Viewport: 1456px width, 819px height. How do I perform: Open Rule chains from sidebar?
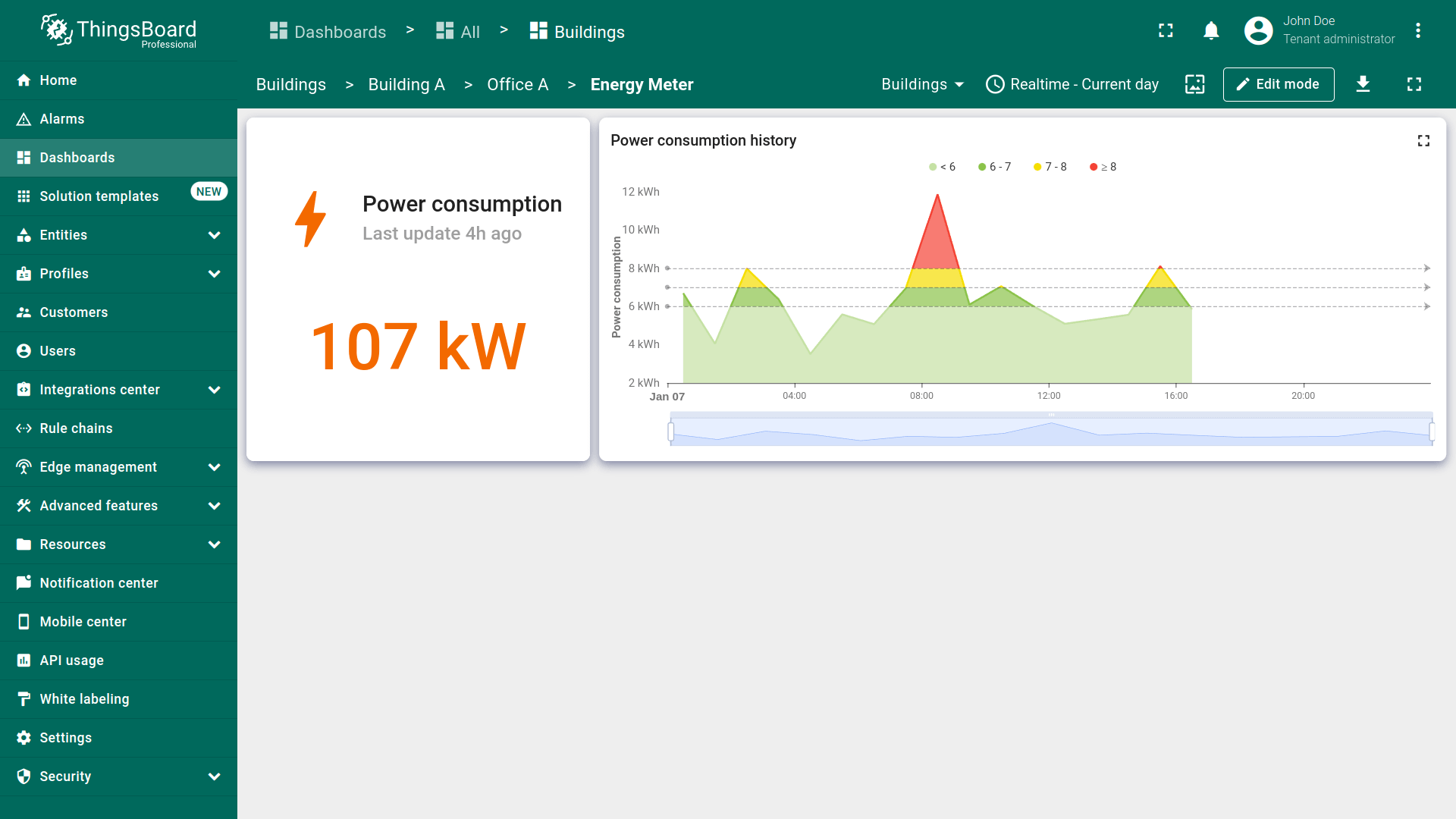coord(76,428)
